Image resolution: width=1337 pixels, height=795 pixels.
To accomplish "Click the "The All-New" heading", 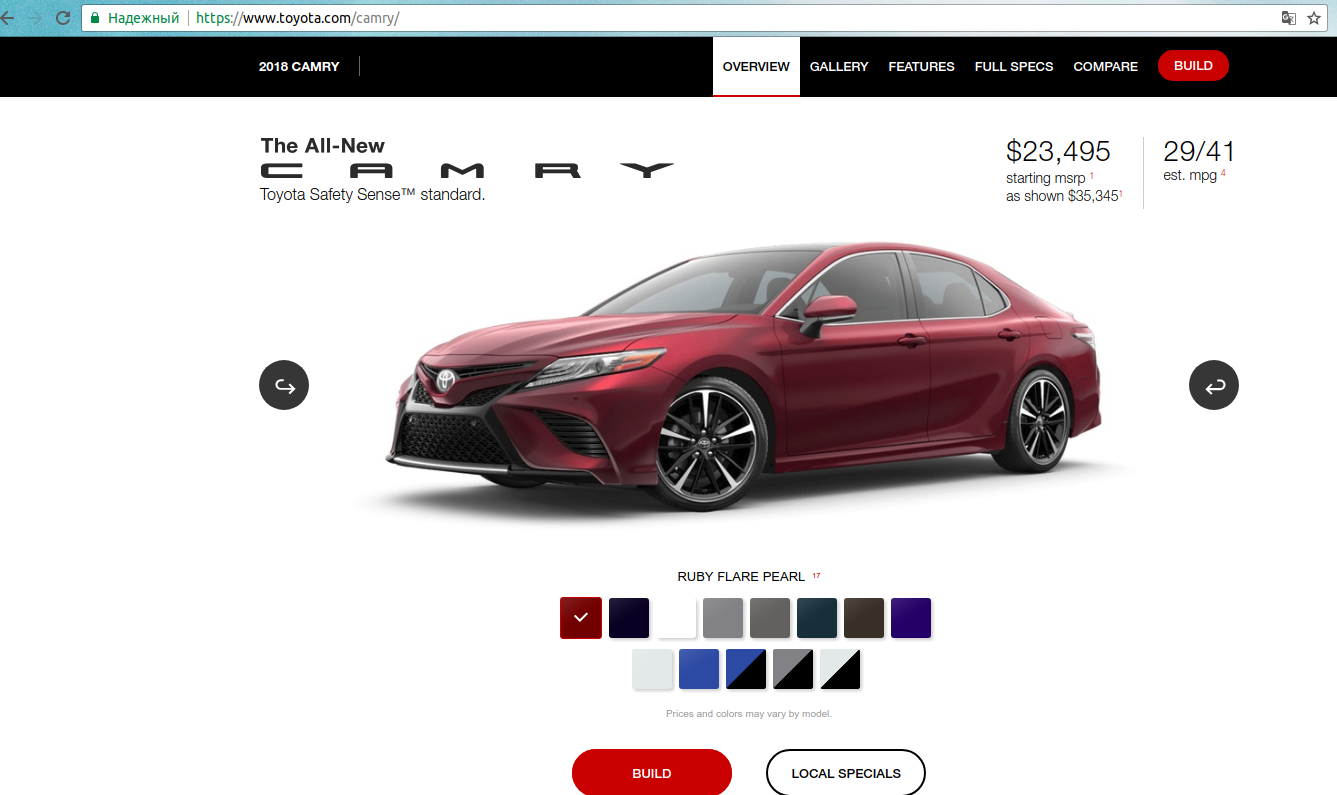I will click(323, 146).
